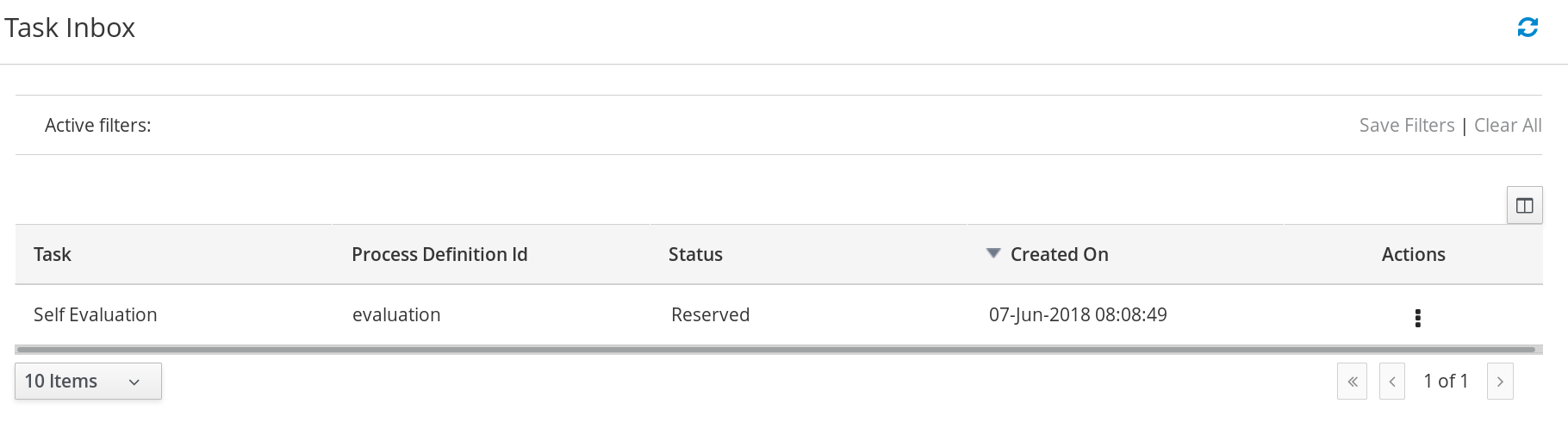Image resolution: width=1568 pixels, height=447 pixels.
Task: Click the 07-Jun-2018 created date cell
Action: point(1078,315)
